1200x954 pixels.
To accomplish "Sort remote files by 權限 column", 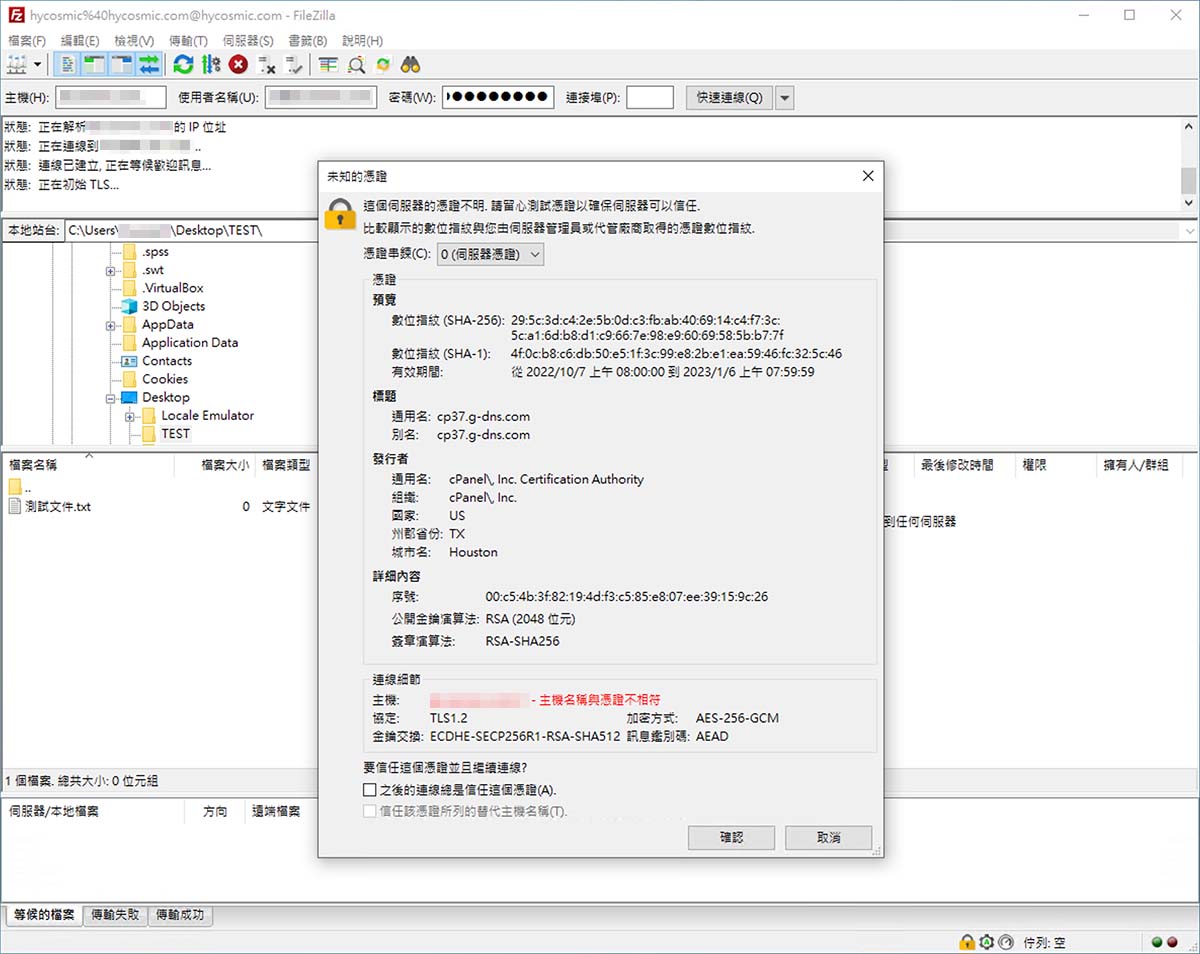I will click(x=1054, y=465).
